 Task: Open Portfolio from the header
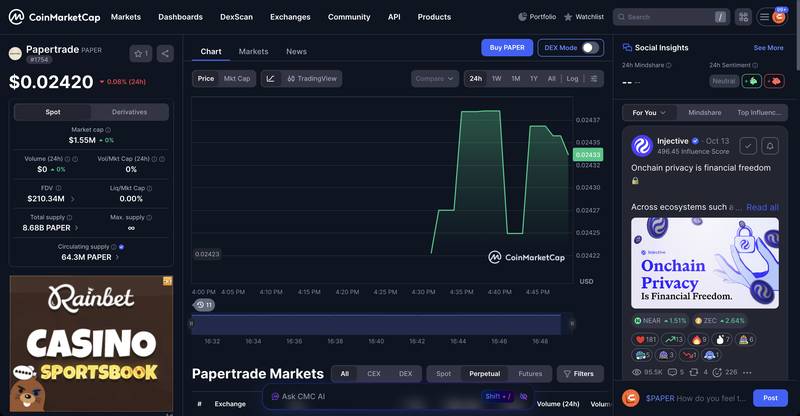click(537, 17)
